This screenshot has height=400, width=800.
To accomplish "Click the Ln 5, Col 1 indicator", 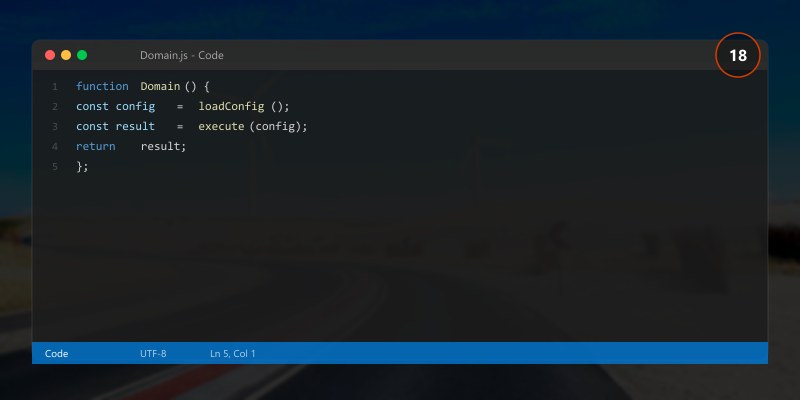I will tap(233, 354).
